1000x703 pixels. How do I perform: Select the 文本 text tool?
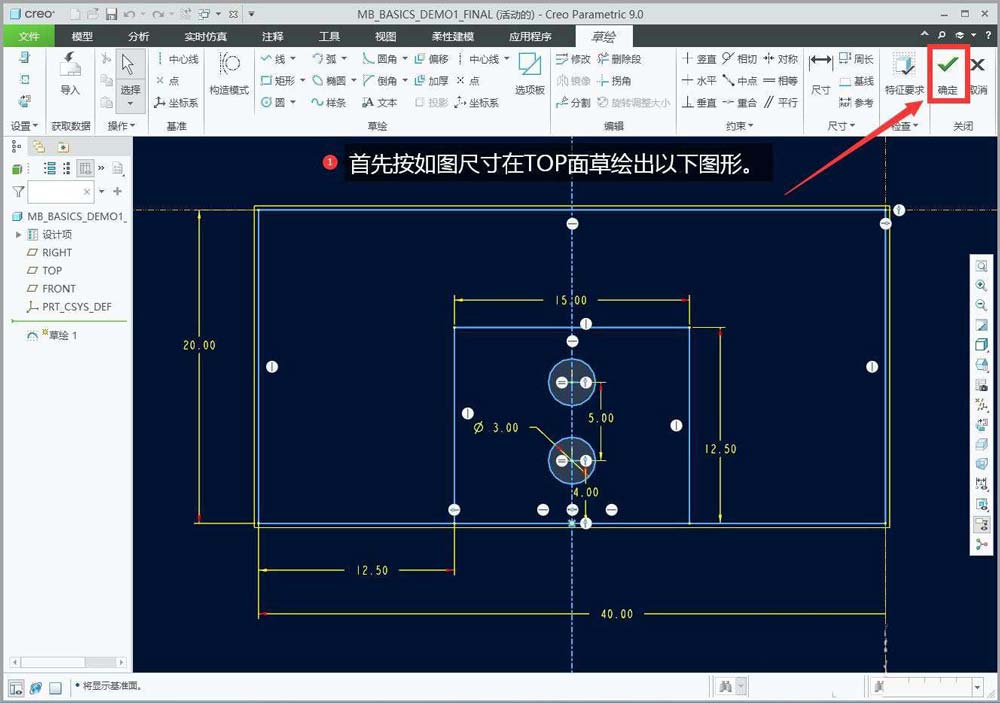(x=379, y=102)
